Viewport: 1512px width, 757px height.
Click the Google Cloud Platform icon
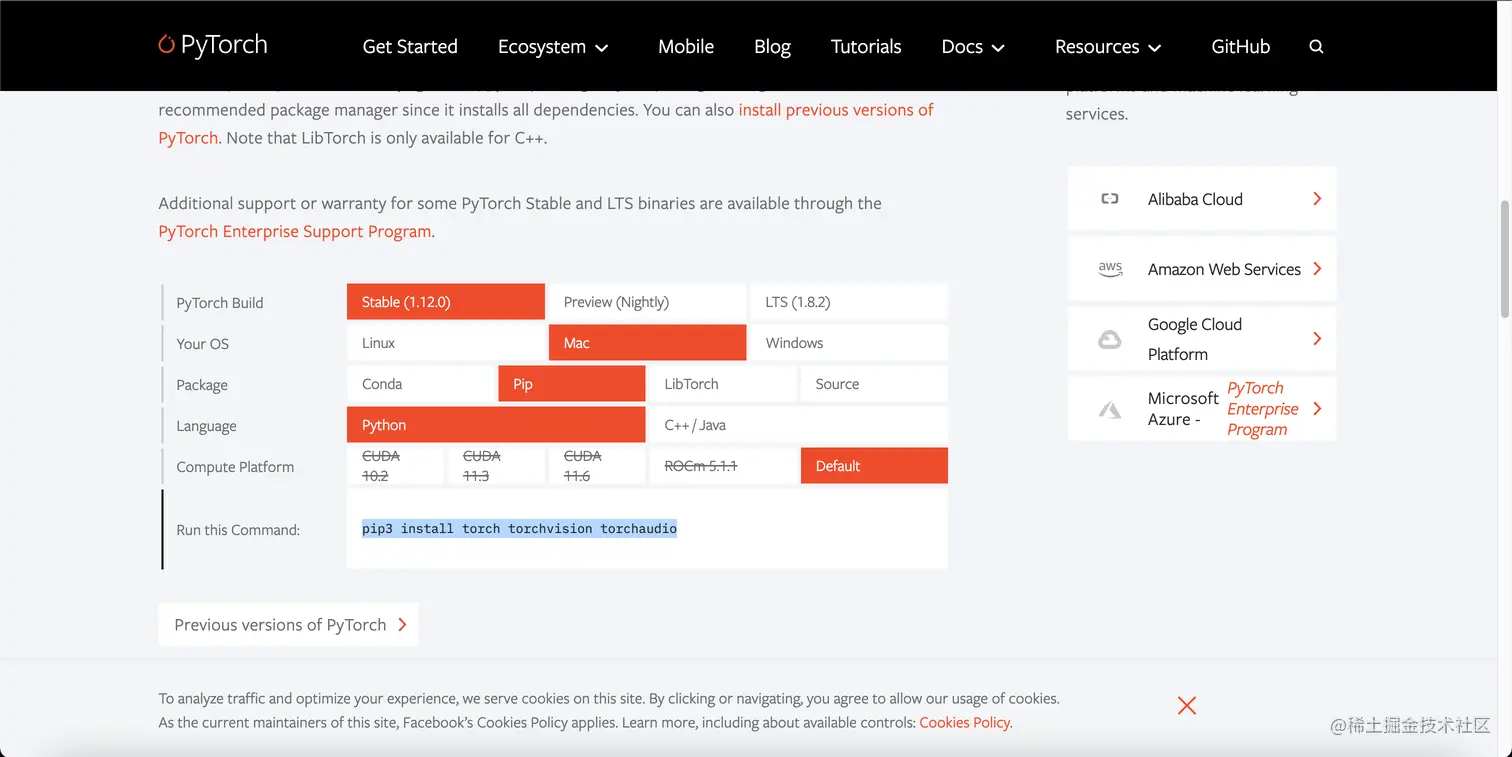(1110, 340)
